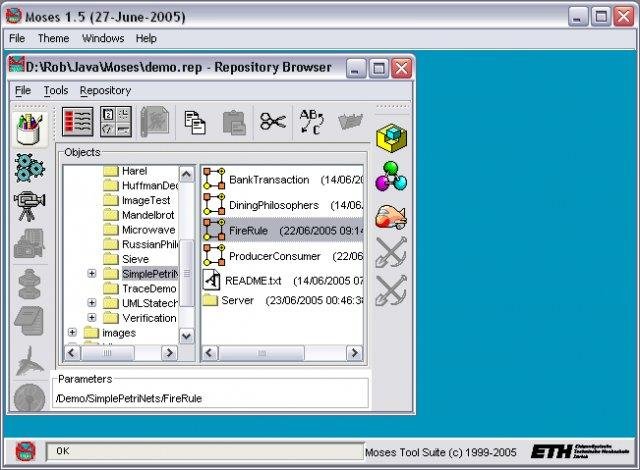This screenshot has height=470, width=640.
Task: Open the Tools menu
Action: click(x=56, y=90)
